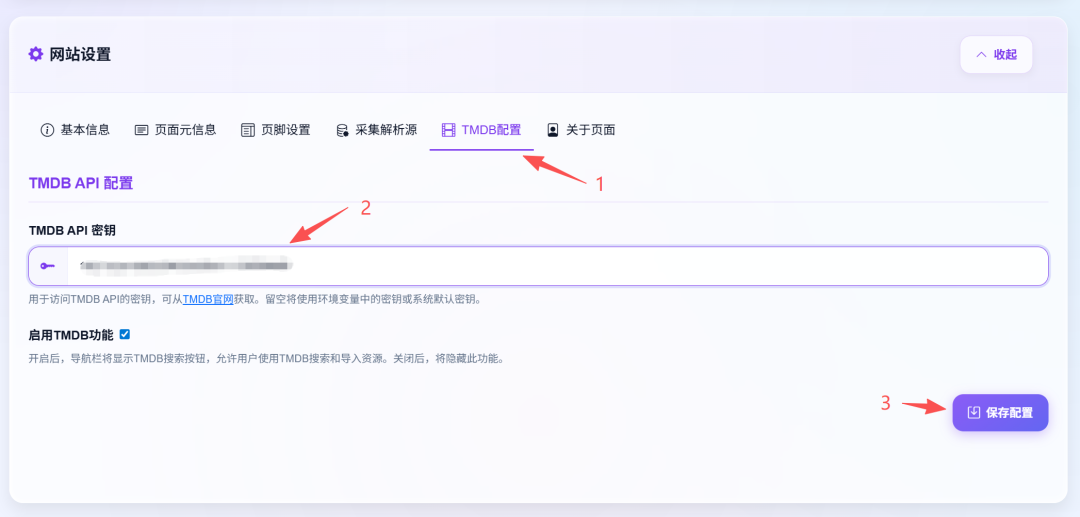The image size is (1080, 517).
Task: Switch to the 页面元信息 tab
Action: click(x=175, y=129)
